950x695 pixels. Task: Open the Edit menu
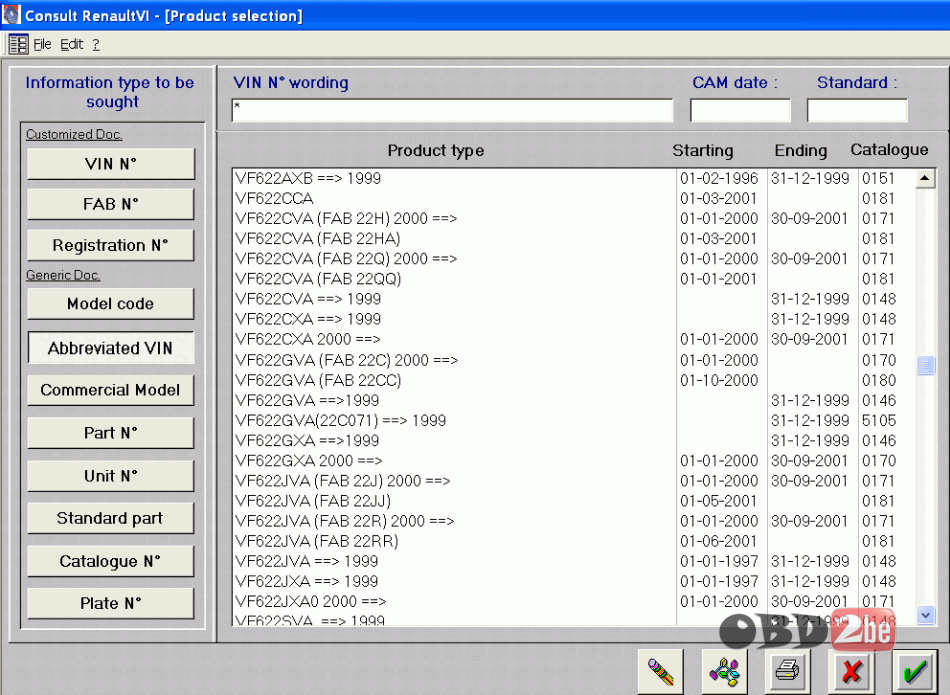click(x=71, y=44)
